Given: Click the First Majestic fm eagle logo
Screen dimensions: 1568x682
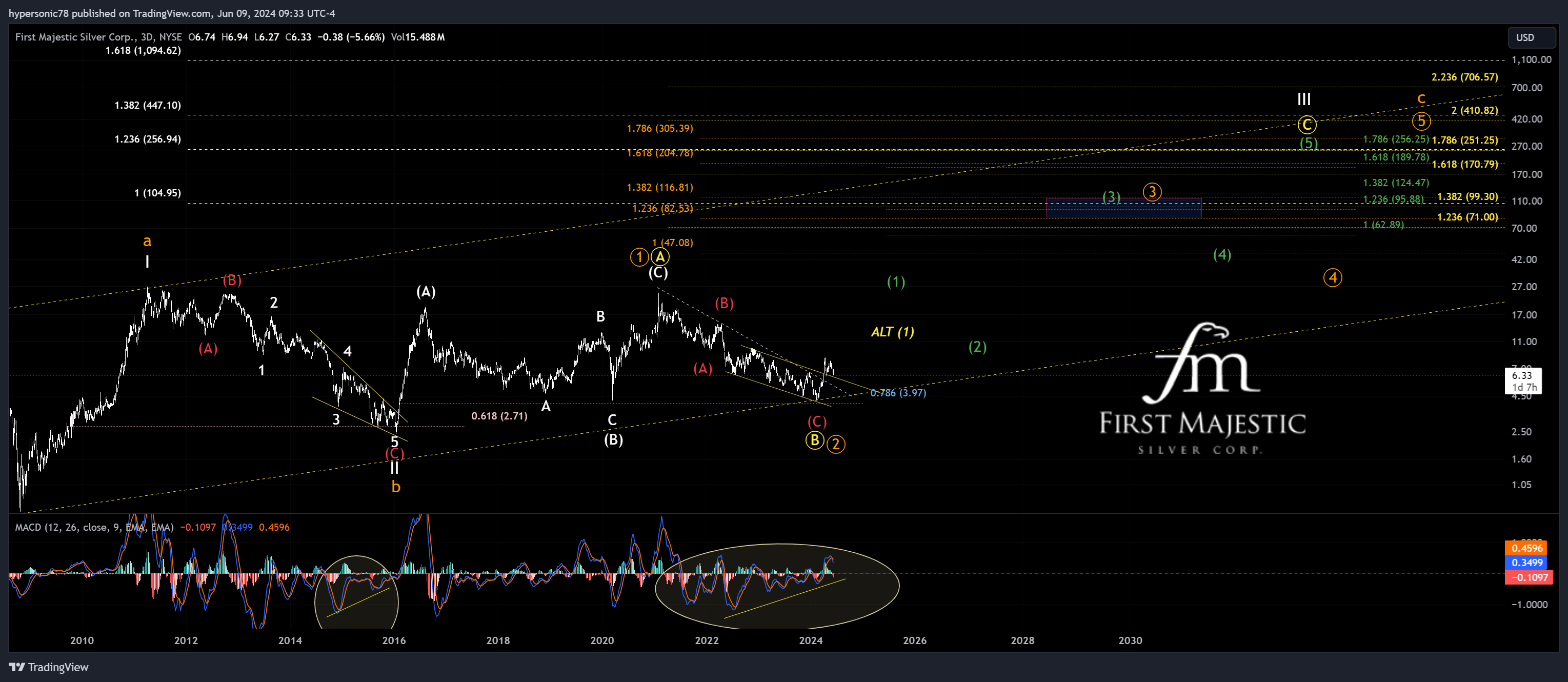Looking at the screenshot, I should pos(1201,364).
